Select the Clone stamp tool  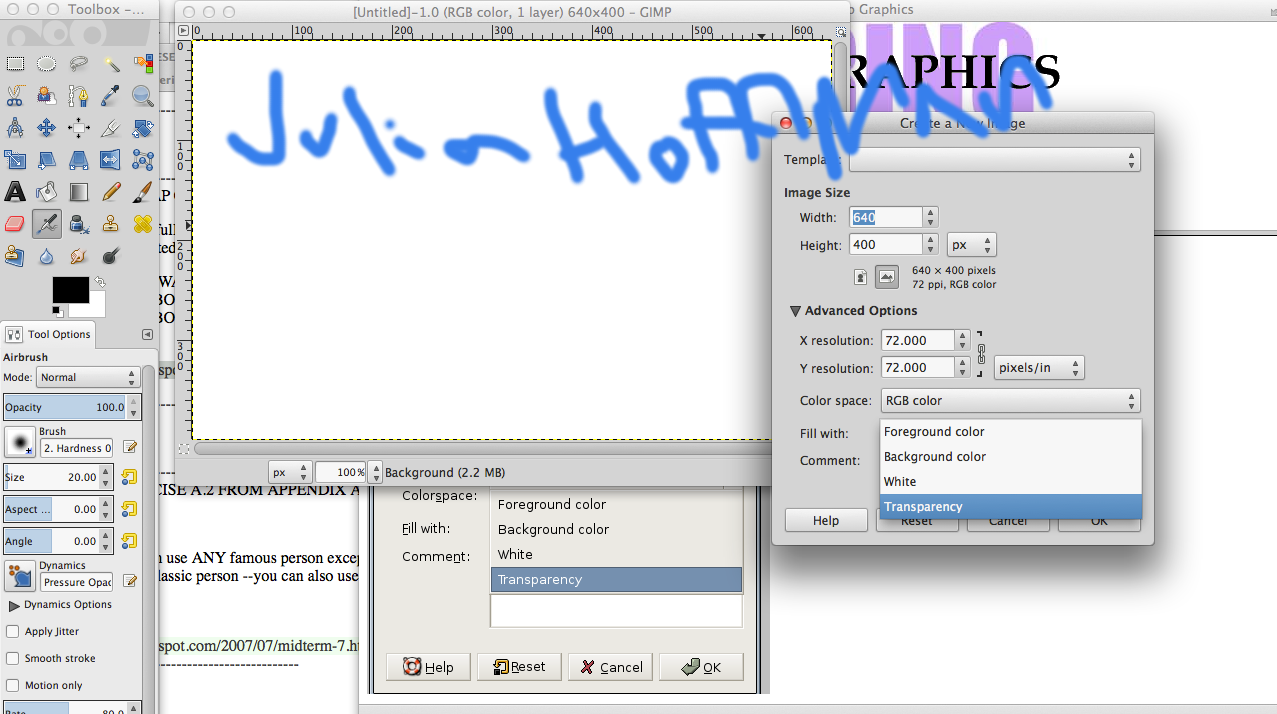point(110,224)
